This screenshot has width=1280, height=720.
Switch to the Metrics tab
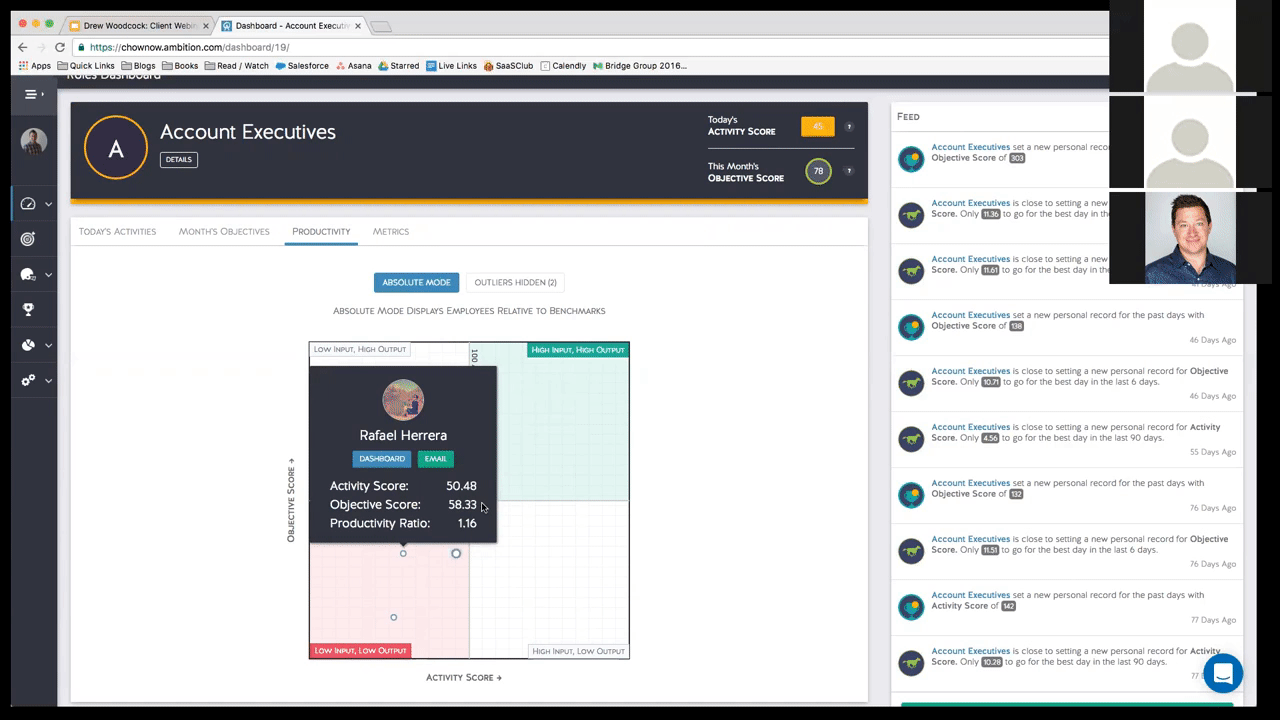pyautogui.click(x=390, y=231)
